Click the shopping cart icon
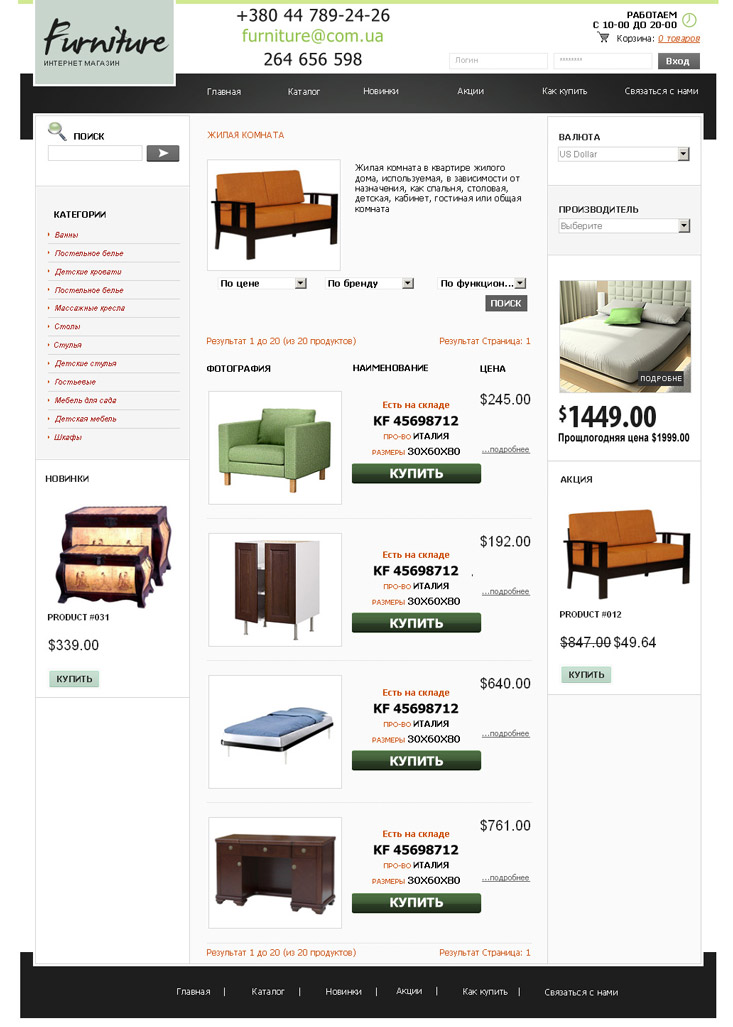 603,38
